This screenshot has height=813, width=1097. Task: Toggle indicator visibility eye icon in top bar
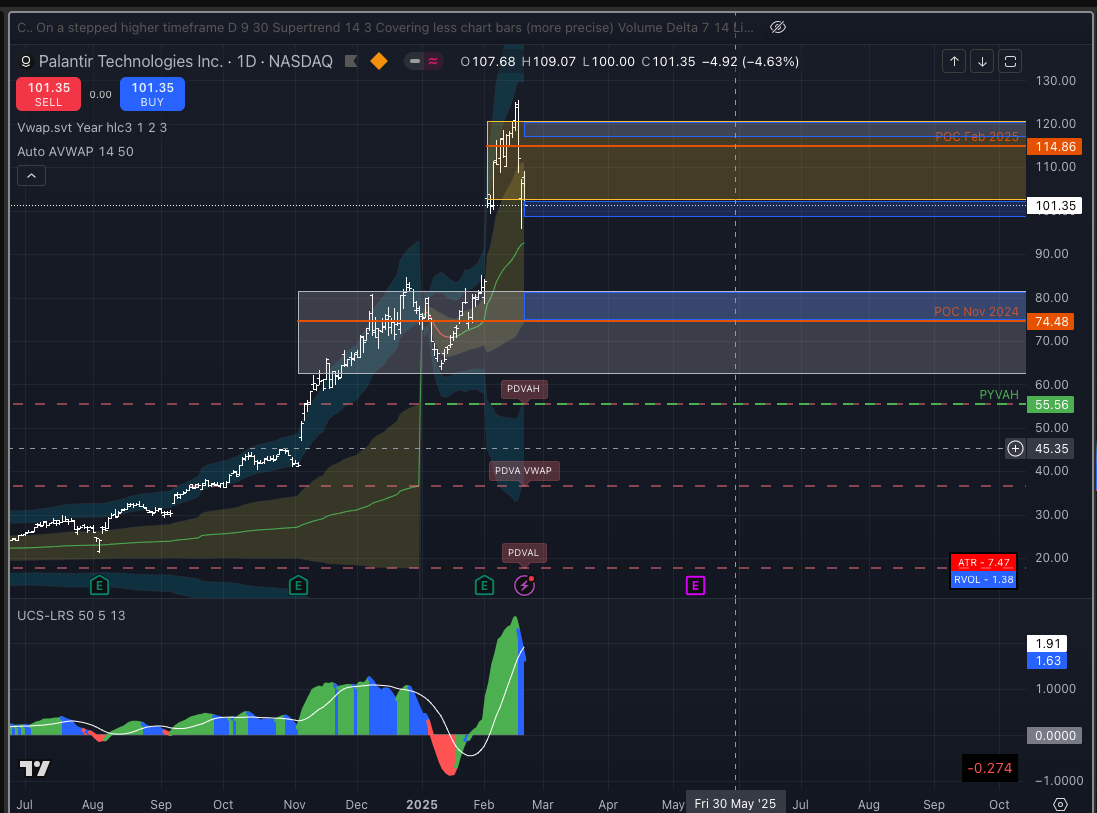click(780, 26)
